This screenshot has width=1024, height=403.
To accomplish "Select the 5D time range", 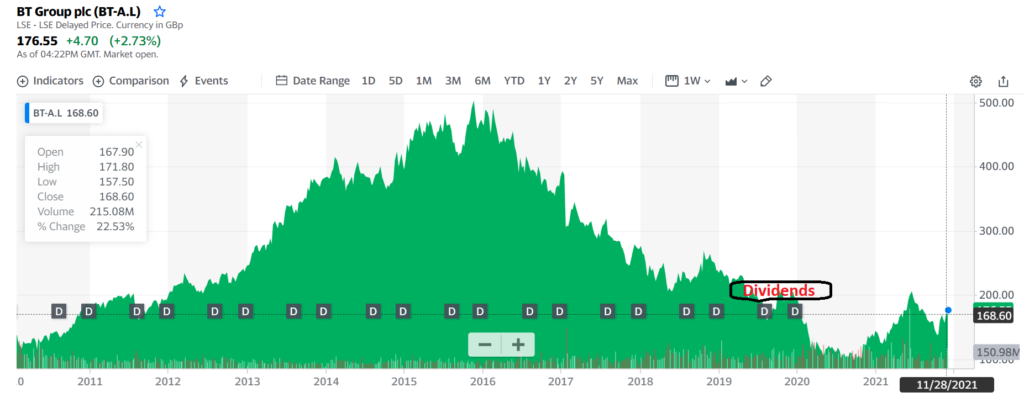I will tap(396, 81).
